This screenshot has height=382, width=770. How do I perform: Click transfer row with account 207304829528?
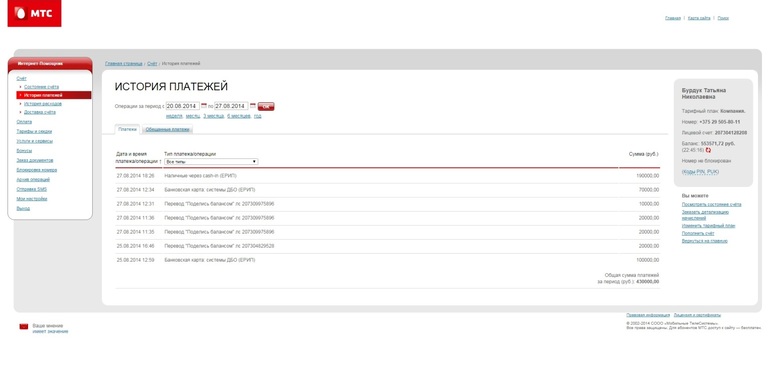click(x=387, y=246)
